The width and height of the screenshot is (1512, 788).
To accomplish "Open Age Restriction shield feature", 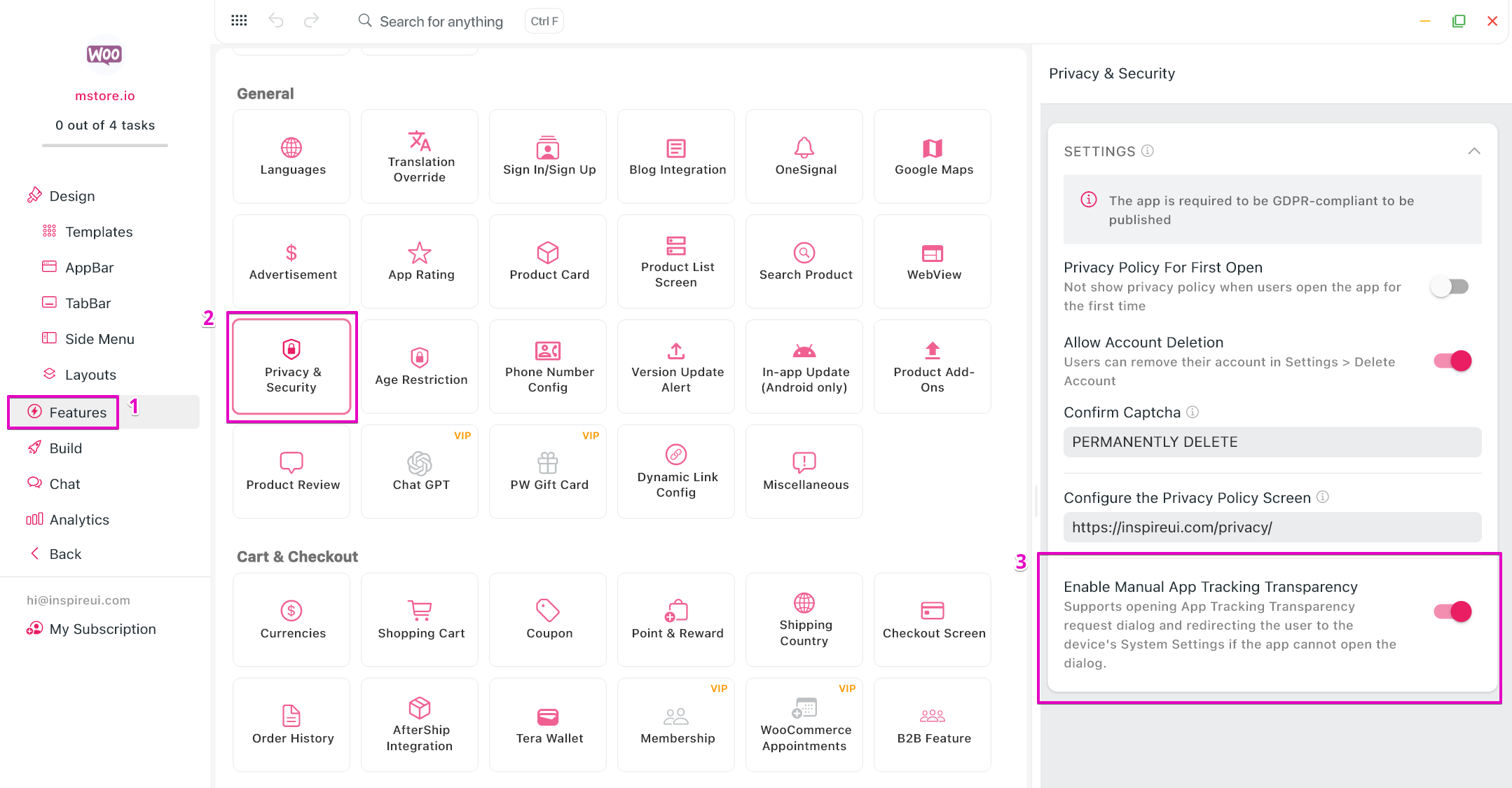I will click(420, 366).
